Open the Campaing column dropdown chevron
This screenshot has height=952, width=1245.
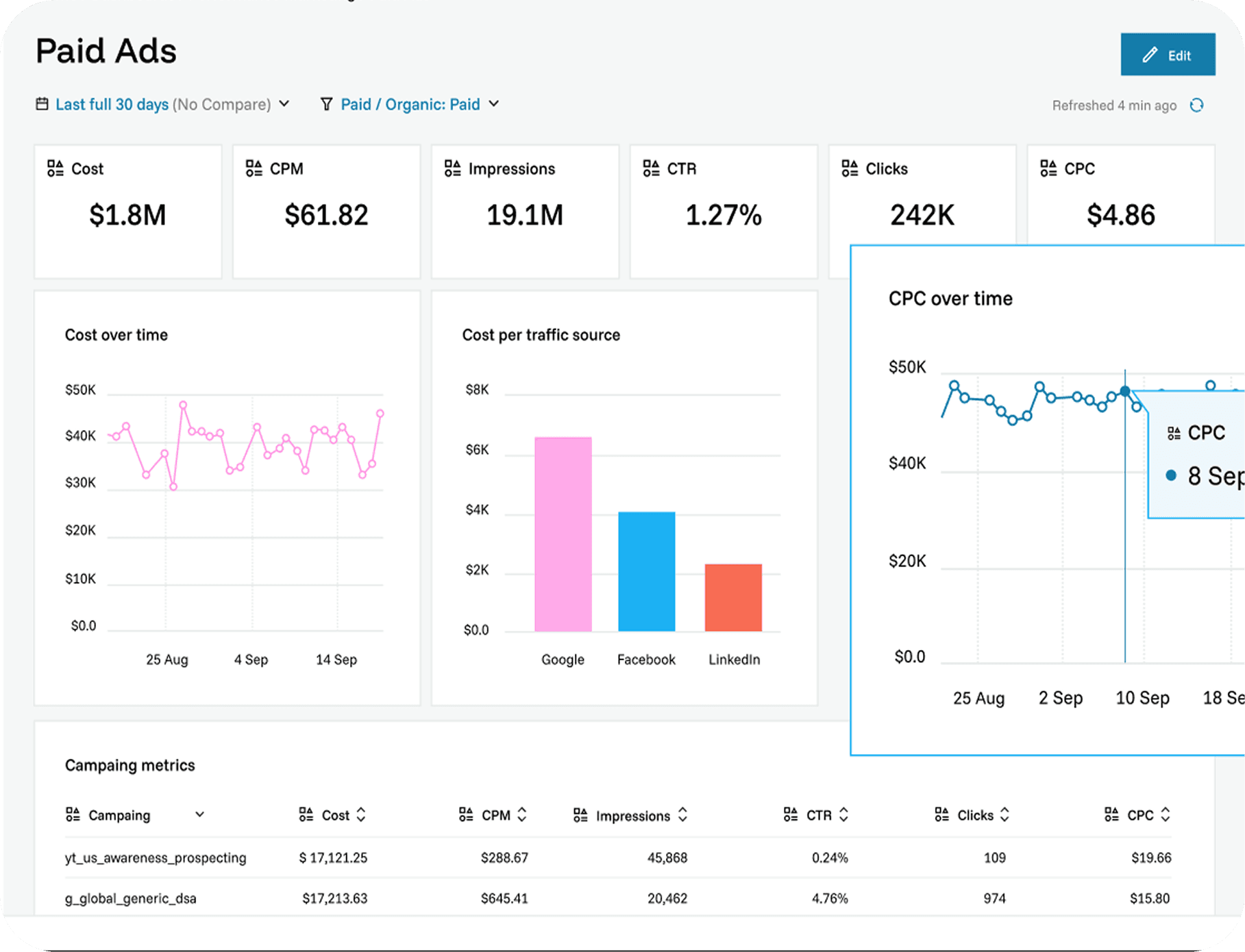coord(199,814)
